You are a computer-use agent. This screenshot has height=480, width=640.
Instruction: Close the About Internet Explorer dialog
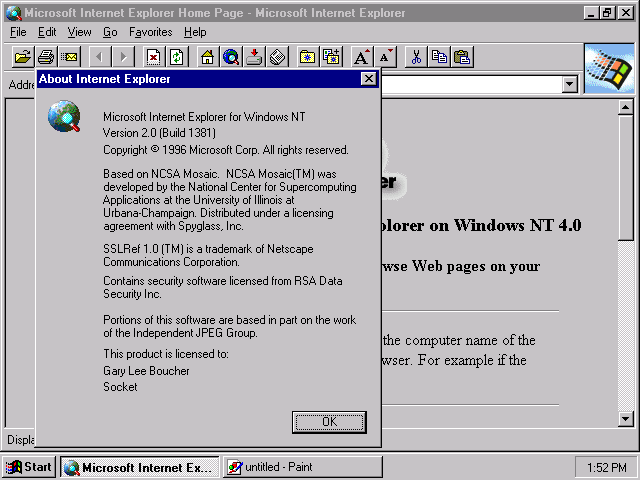[x=369, y=78]
